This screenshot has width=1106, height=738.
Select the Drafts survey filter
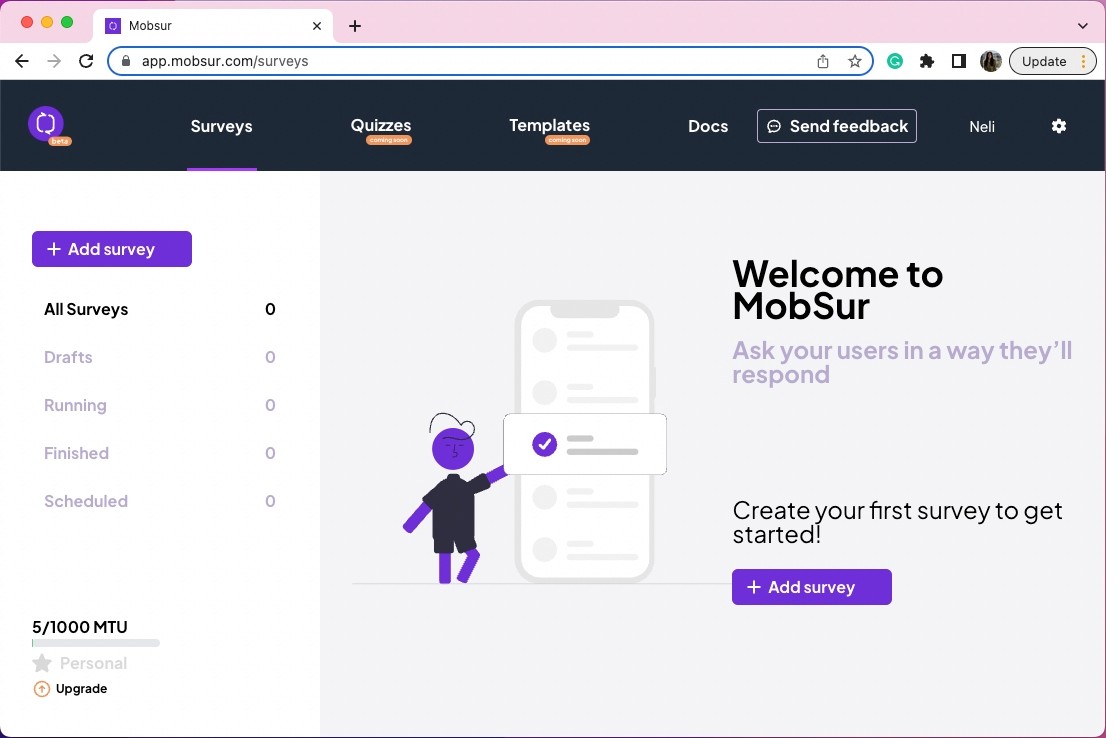click(x=159, y=357)
